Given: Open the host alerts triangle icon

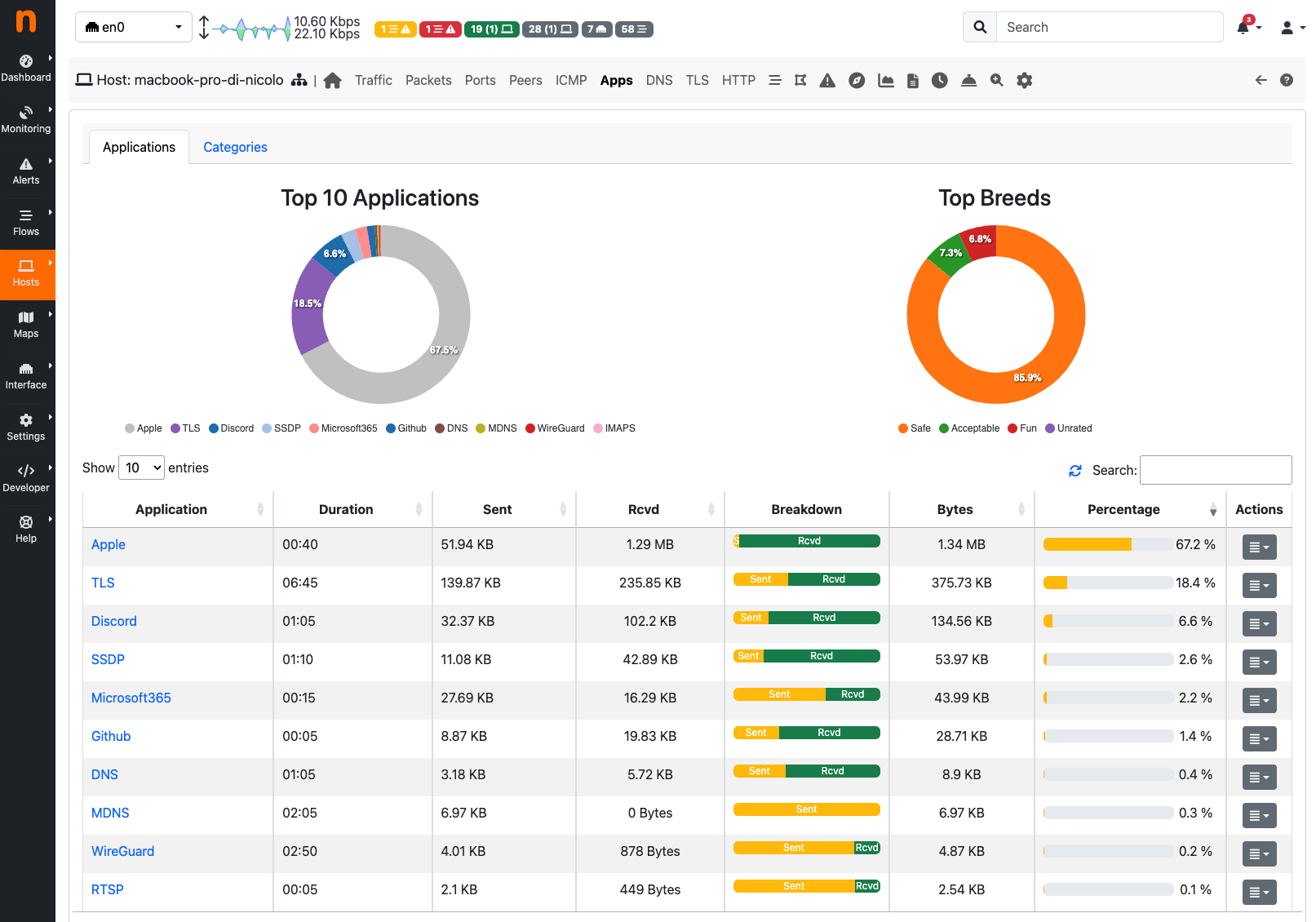Looking at the screenshot, I should click(827, 80).
